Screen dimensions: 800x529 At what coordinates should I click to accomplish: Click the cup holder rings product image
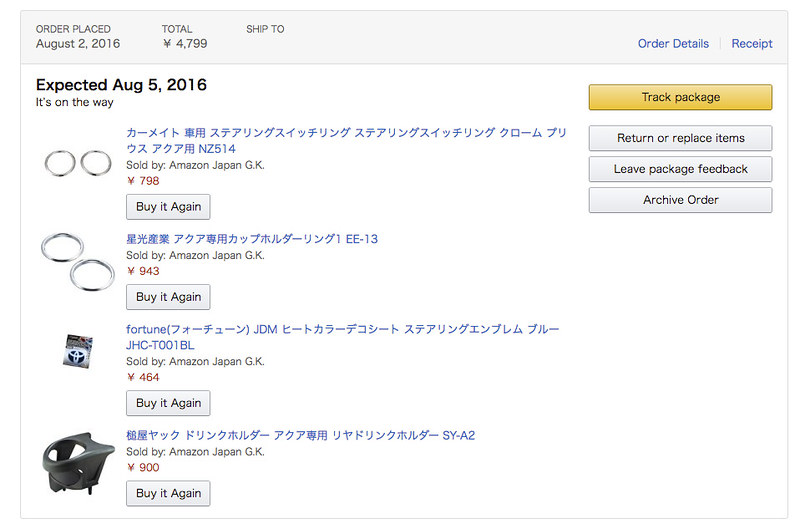coord(78,259)
